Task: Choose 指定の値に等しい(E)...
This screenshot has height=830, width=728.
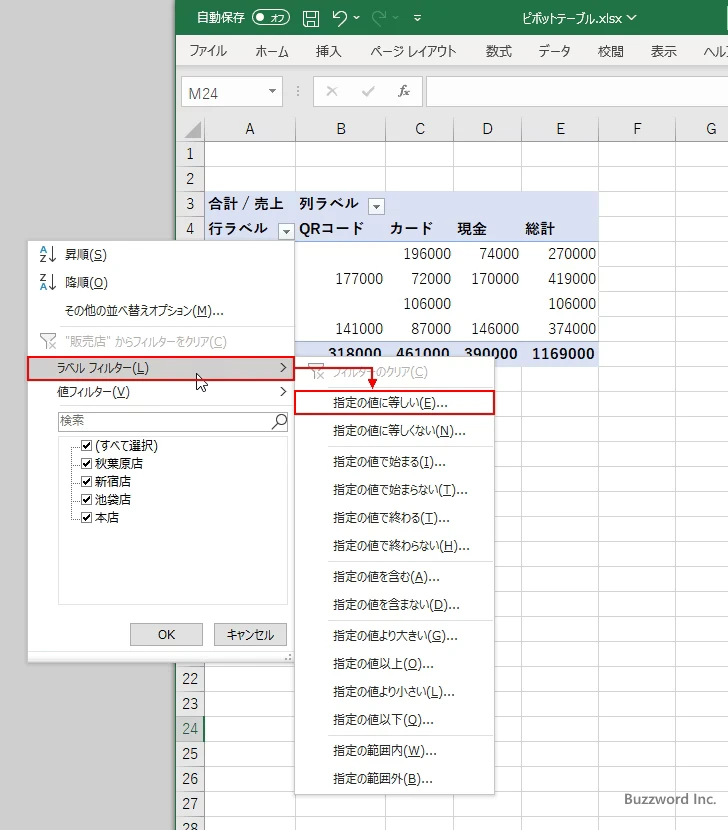Action: tap(394, 403)
